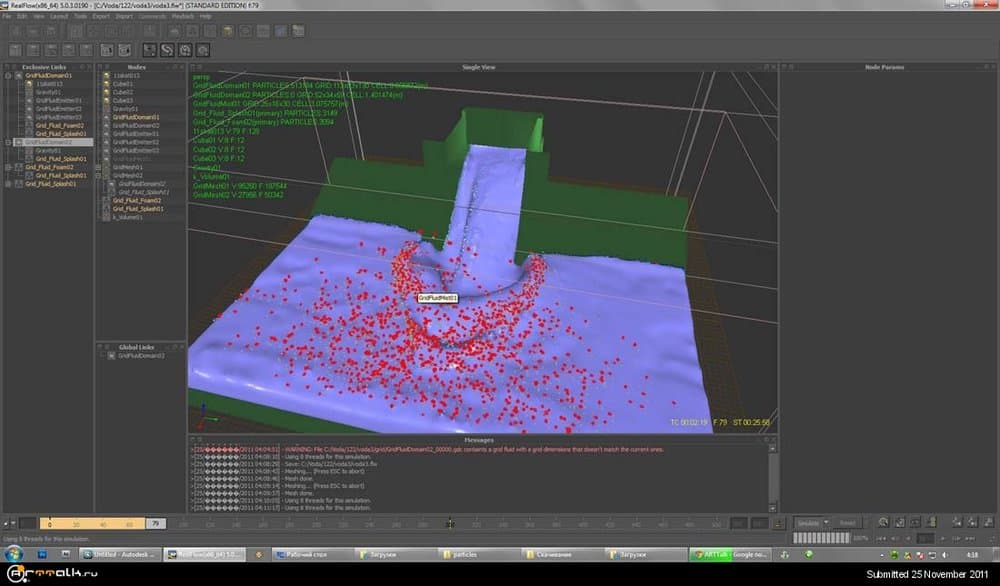The image size is (1000, 586).
Task: Open the File menu
Action: (x=9, y=17)
